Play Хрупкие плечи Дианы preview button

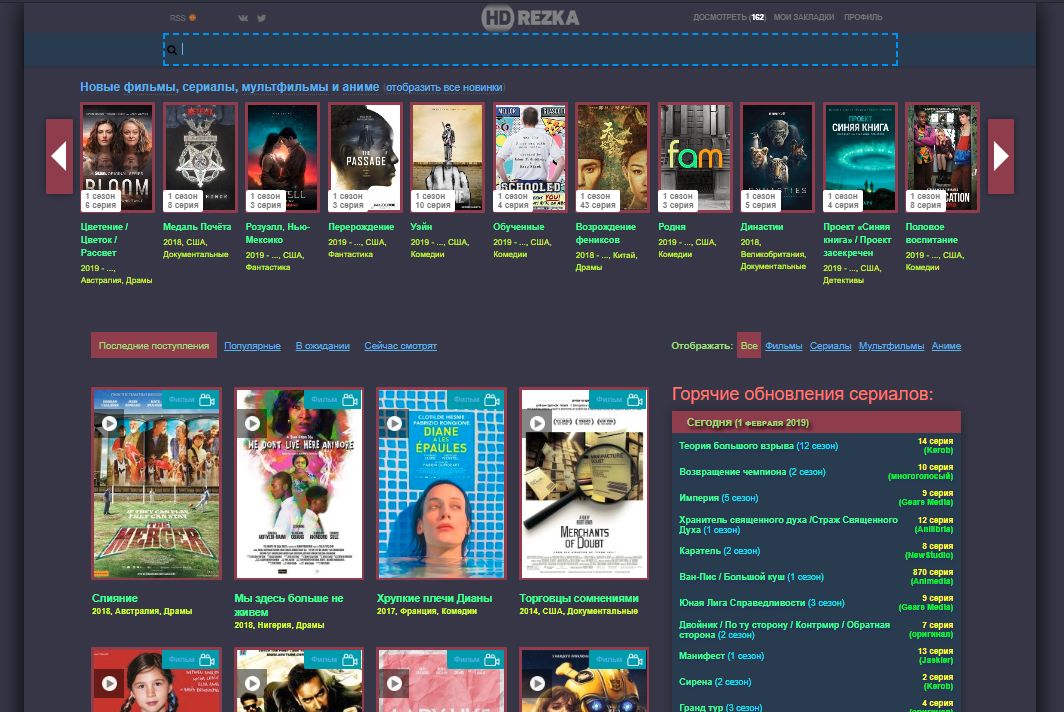click(394, 424)
